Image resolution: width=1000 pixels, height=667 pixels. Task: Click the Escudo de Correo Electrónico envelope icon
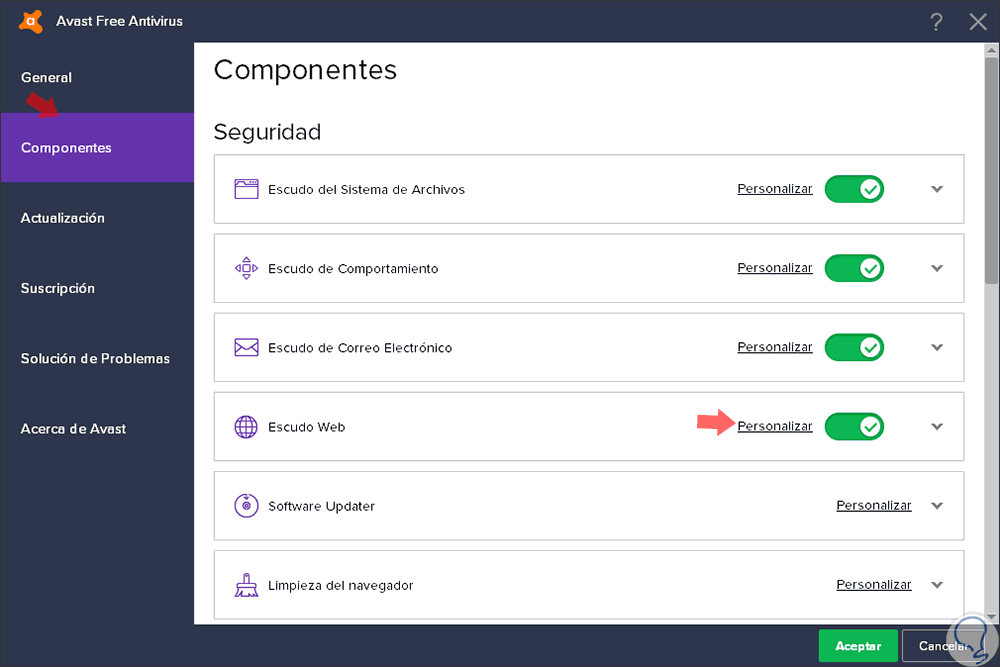pos(246,347)
